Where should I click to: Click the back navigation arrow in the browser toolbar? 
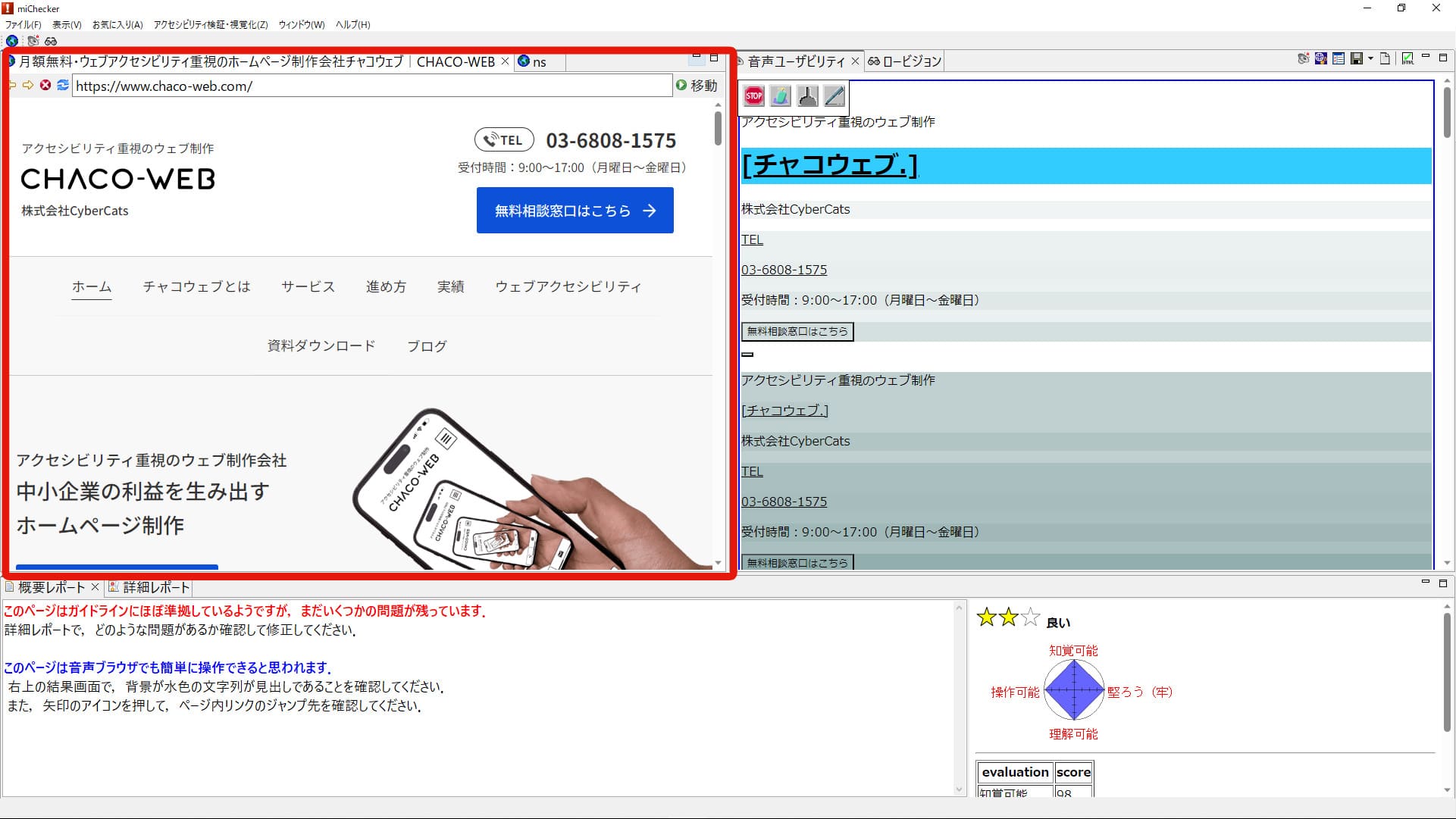11,86
